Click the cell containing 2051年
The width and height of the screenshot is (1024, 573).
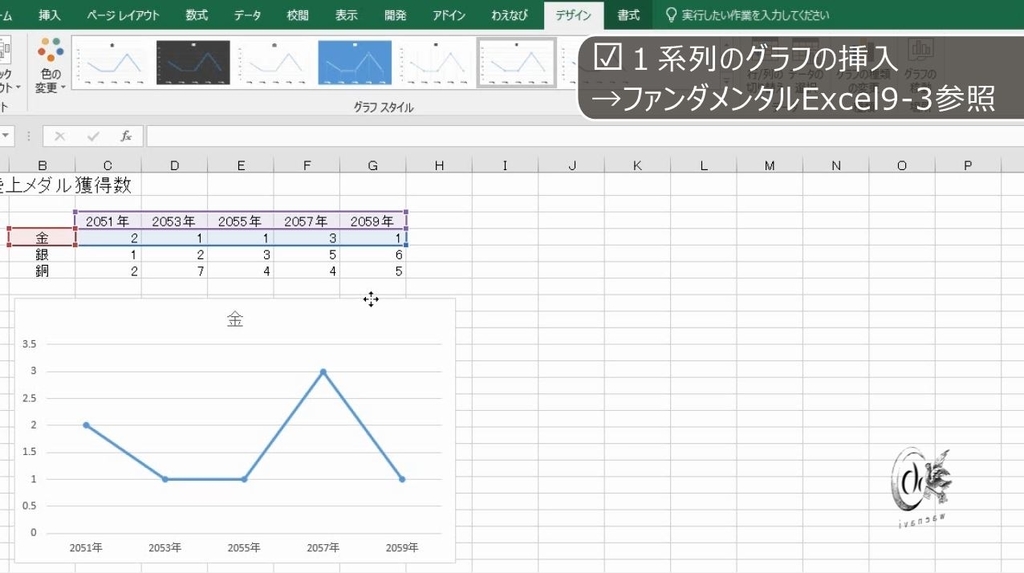coord(108,221)
